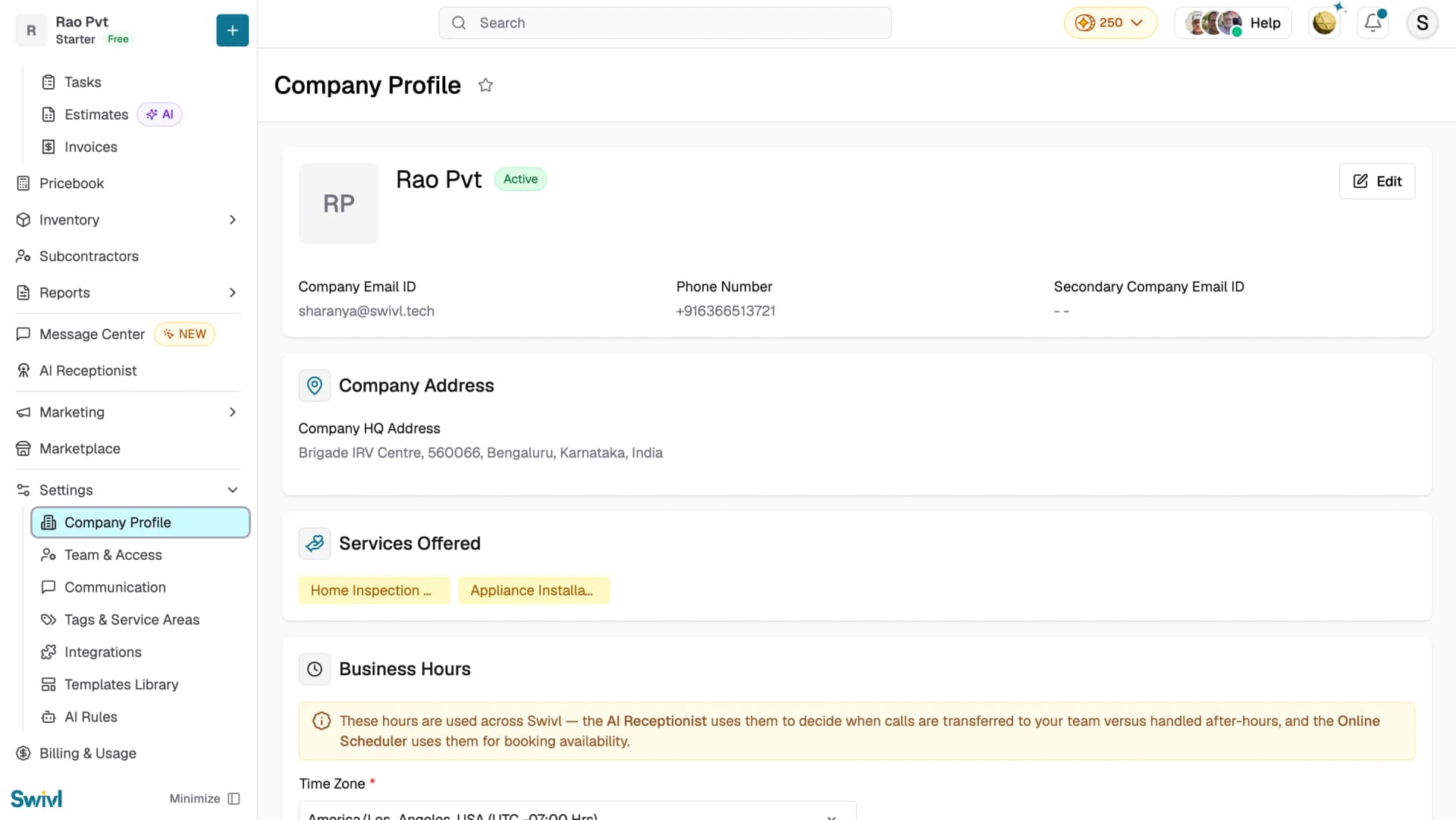Click the Edit company button
The width and height of the screenshot is (1456, 820).
tap(1377, 181)
